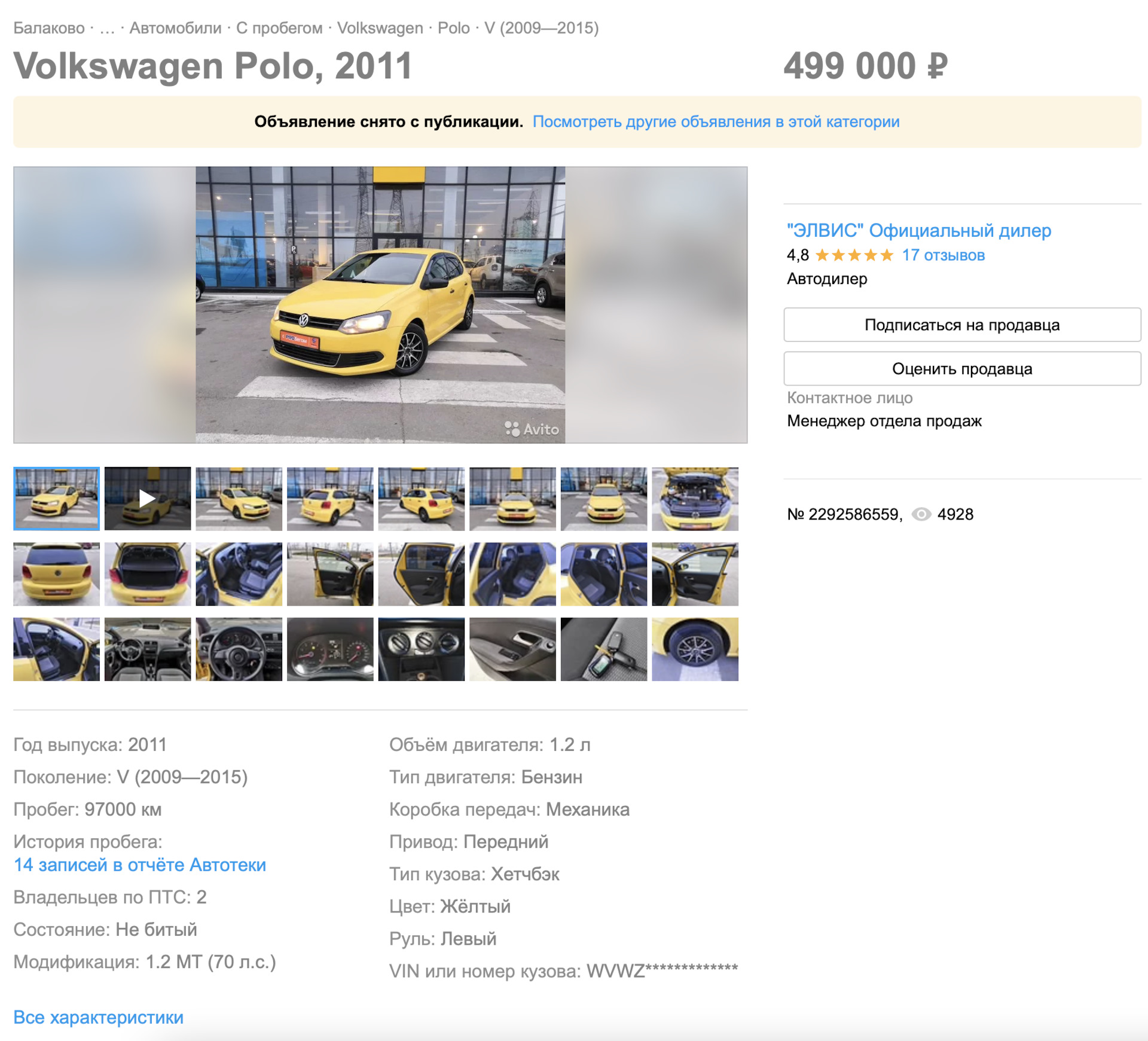Image resolution: width=1148 pixels, height=1041 pixels.
Task: Click Подписаться на продавца button
Action: [x=962, y=325]
